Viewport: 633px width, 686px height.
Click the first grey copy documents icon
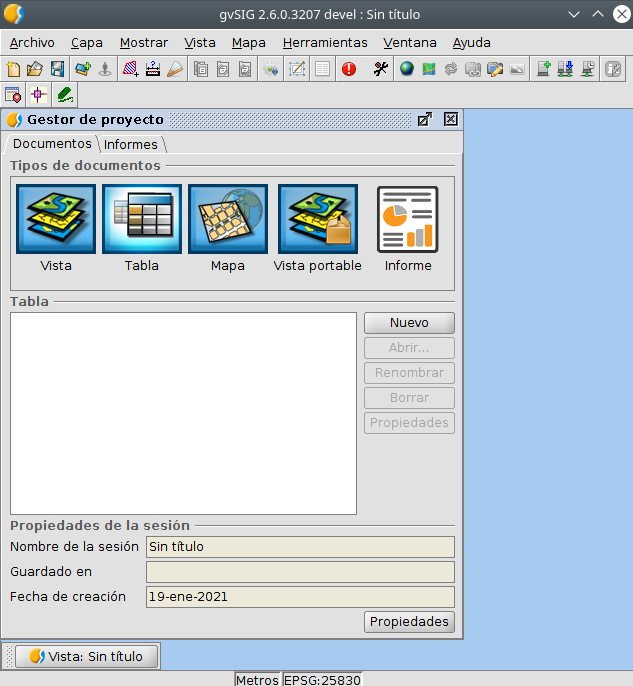200,69
